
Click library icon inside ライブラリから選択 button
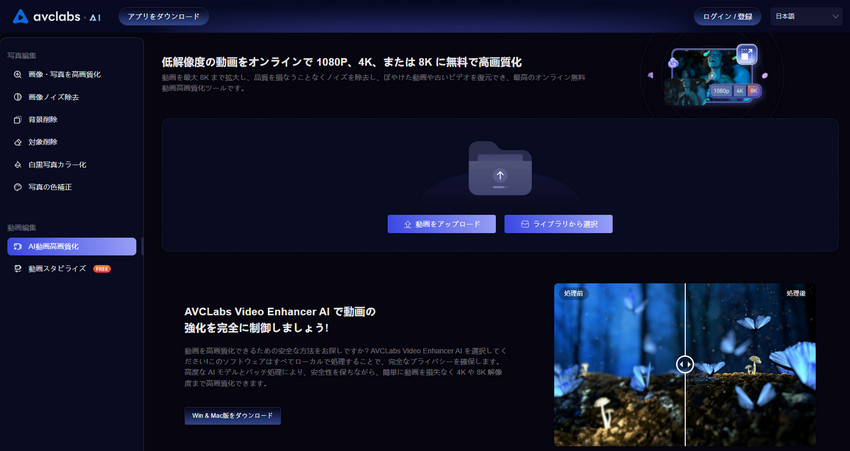(525, 224)
